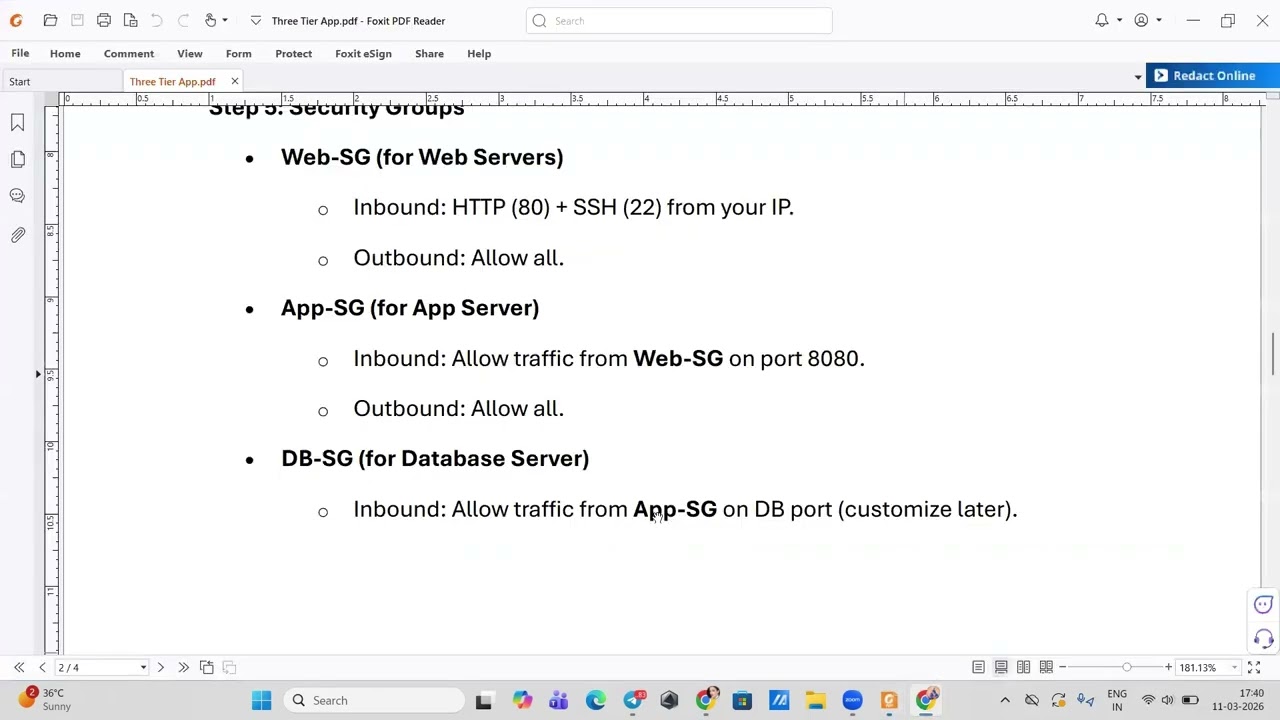The image size is (1280, 720).
Task: Go to the first page
Action: point(19,667)
